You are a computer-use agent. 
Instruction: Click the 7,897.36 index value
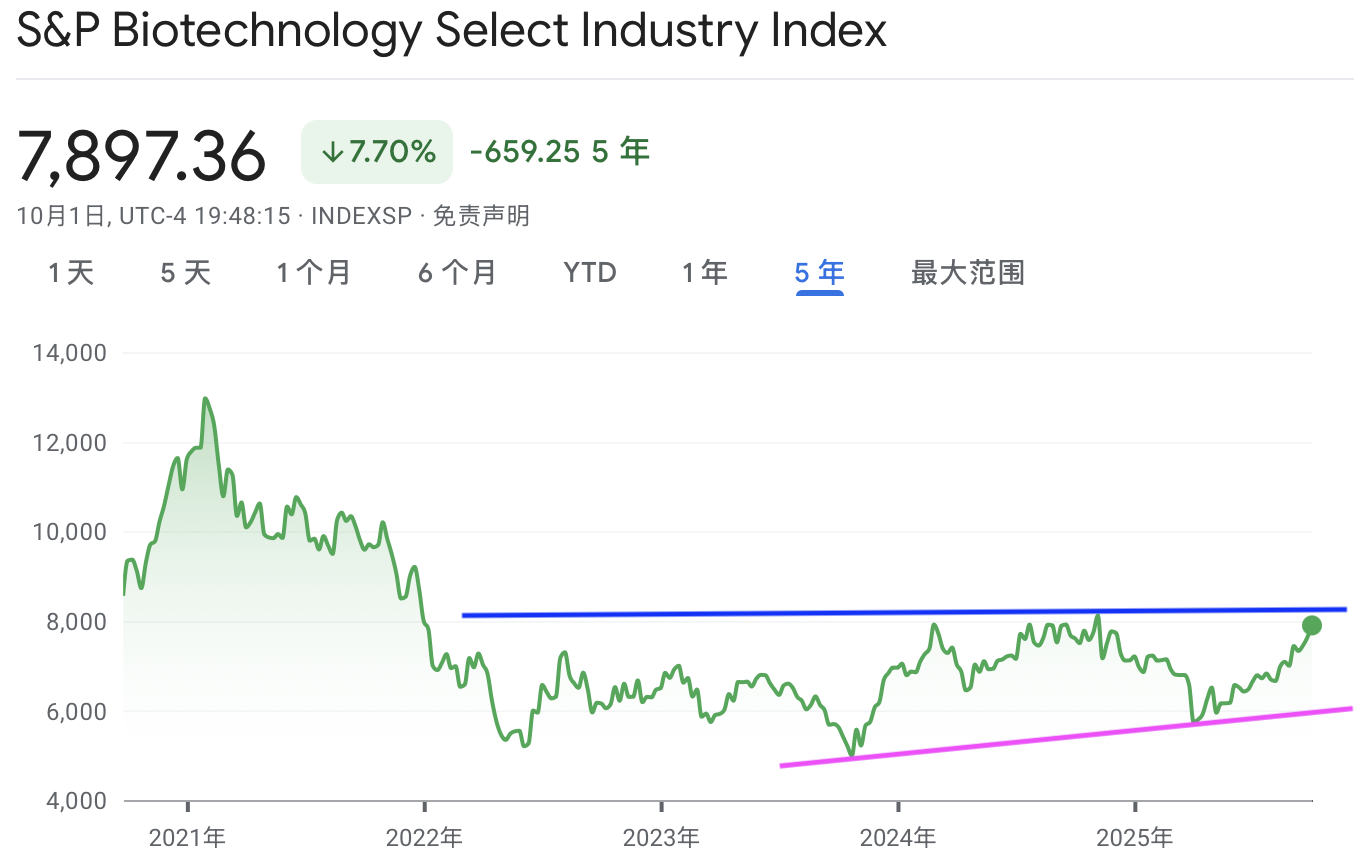click(142, 155)
